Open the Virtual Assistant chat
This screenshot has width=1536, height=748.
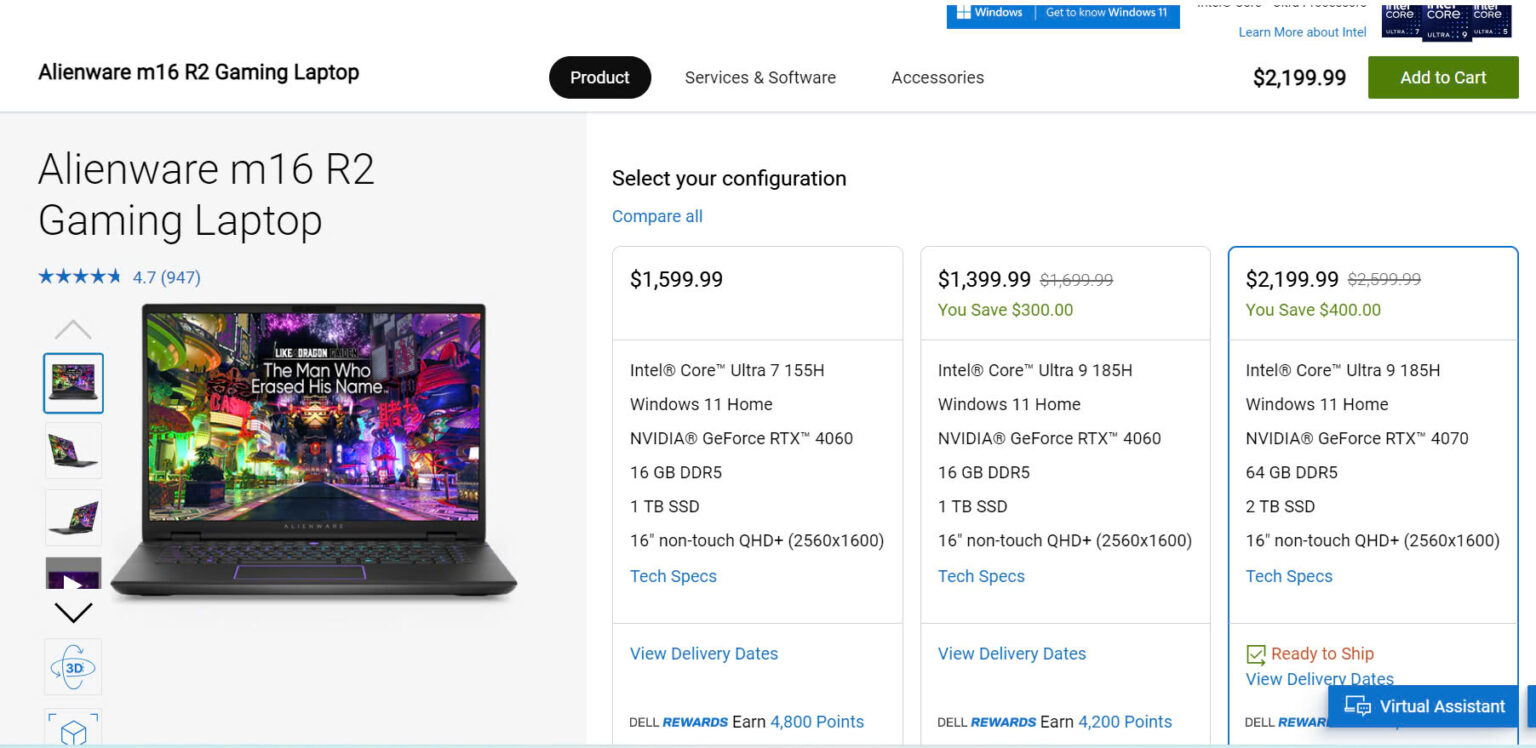pos(1422,706)
